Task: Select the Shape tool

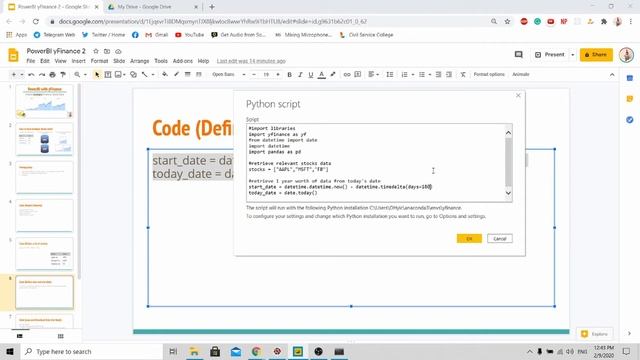Action: (133, 75)
